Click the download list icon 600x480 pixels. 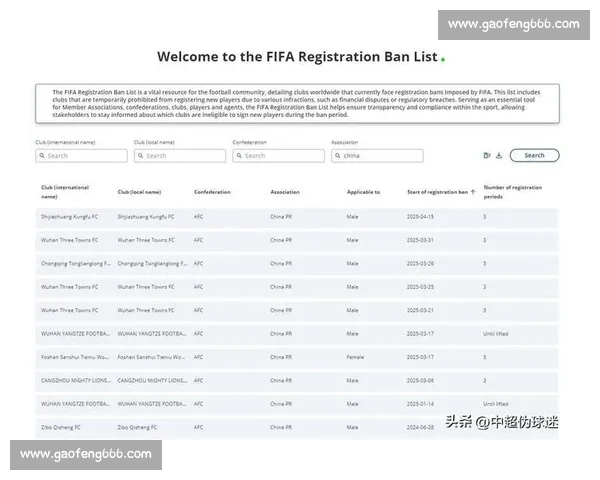pos(499,155)
